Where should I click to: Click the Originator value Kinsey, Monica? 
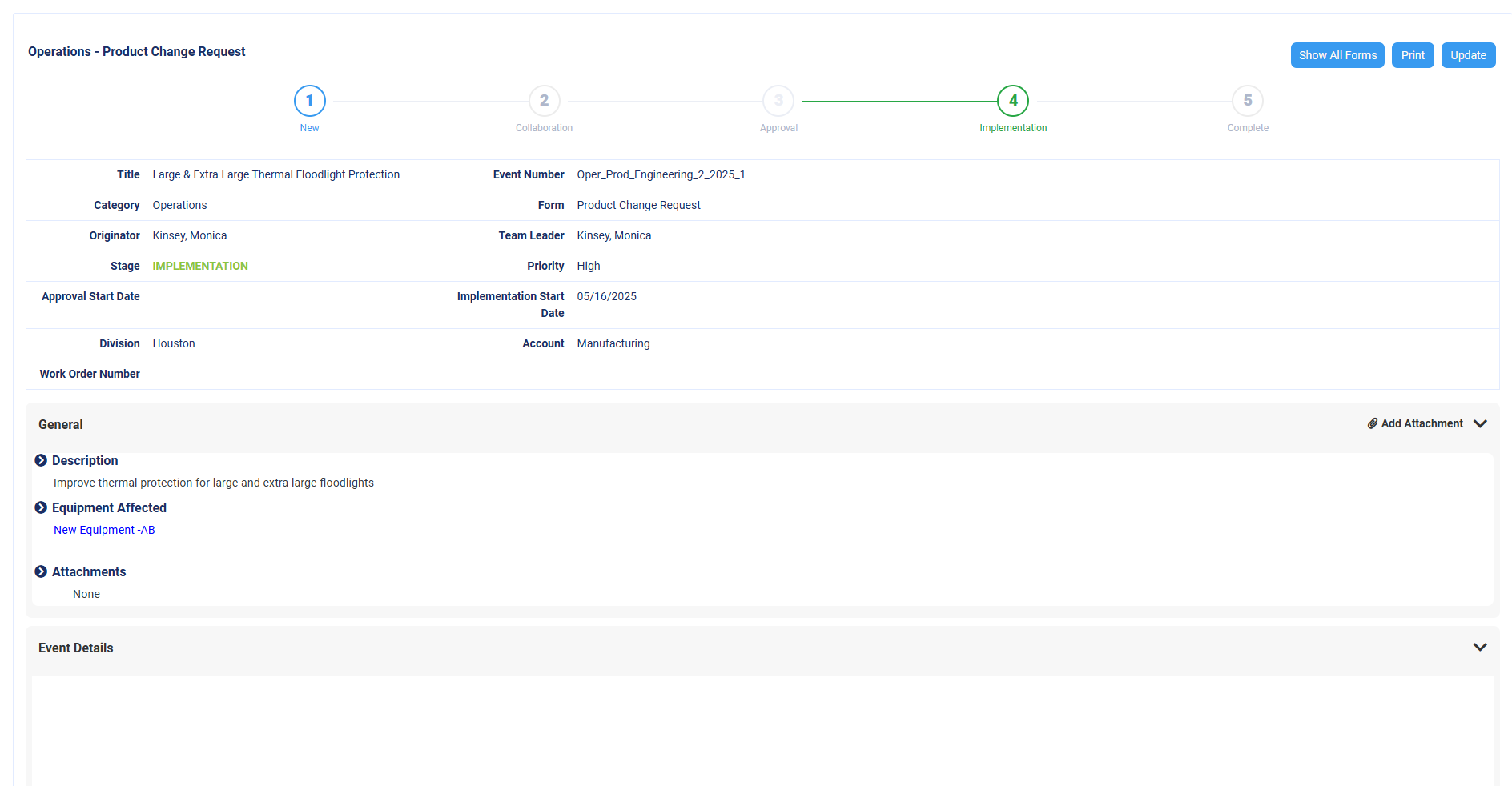coord(189,235)
